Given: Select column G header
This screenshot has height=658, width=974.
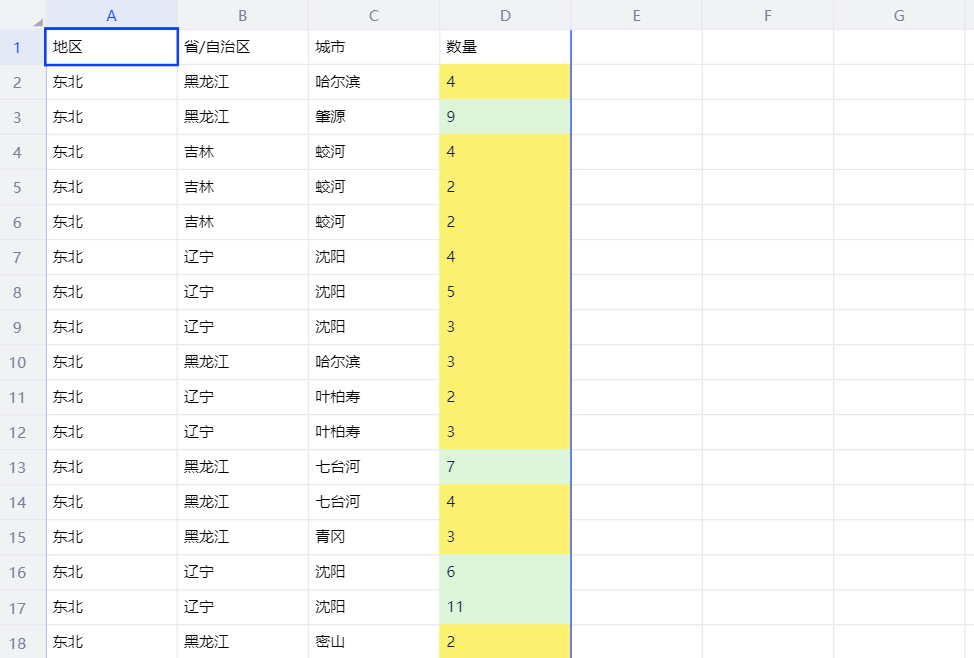Looking at the screenshot, I should pos(898,15).
